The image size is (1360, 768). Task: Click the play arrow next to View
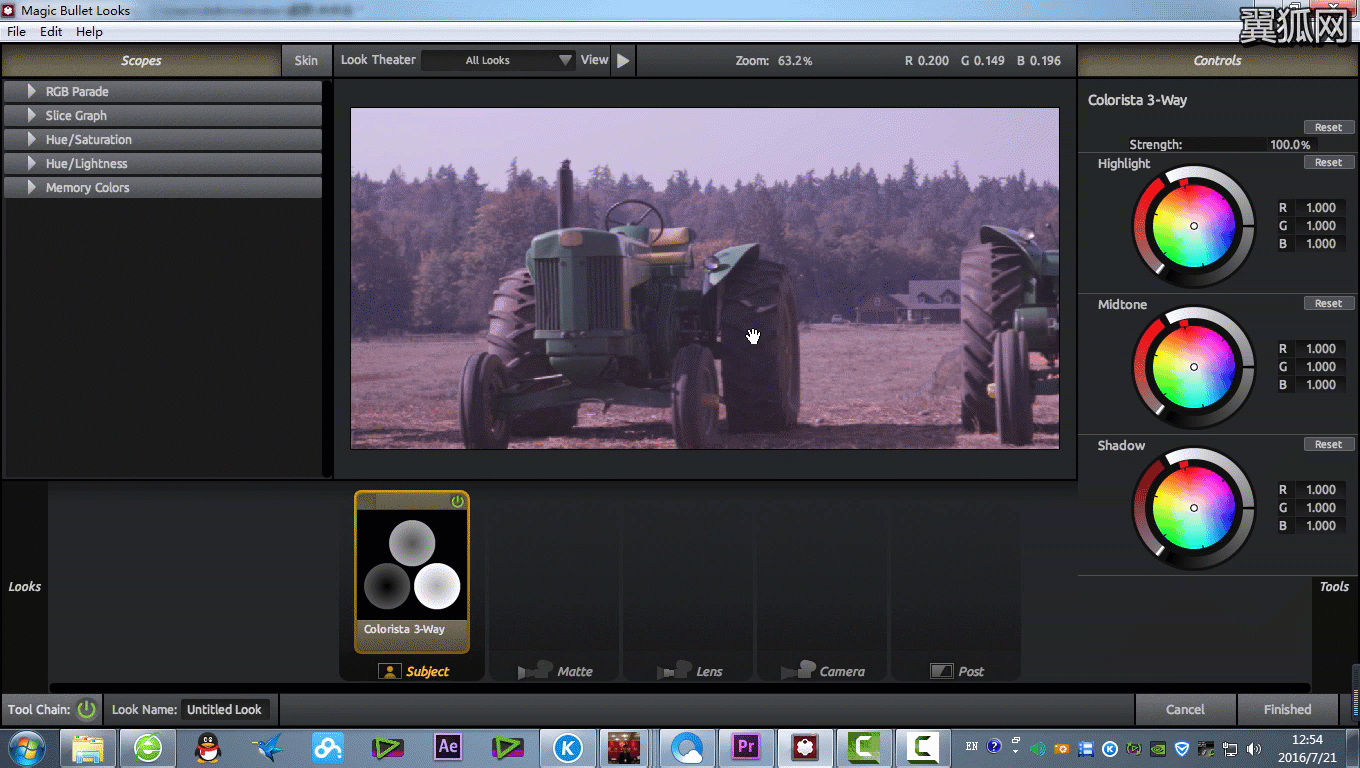click(623, 60)
